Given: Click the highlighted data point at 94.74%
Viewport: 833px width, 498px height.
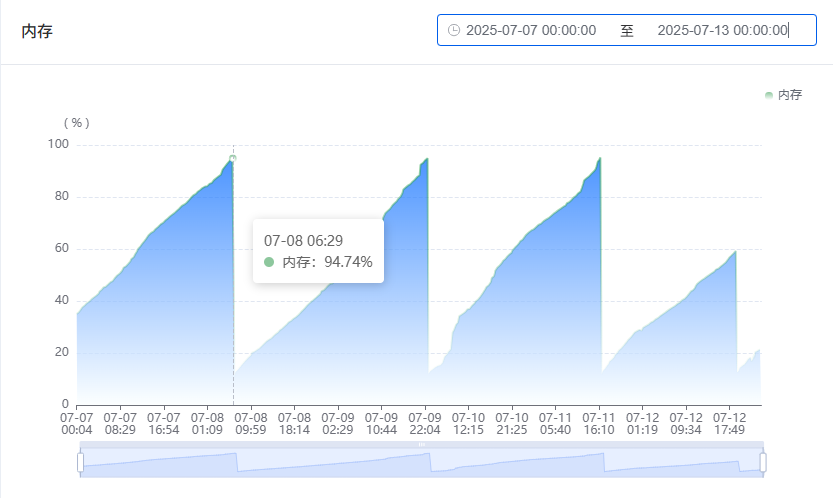Looking at the screenshot, I should coord(233,158).
